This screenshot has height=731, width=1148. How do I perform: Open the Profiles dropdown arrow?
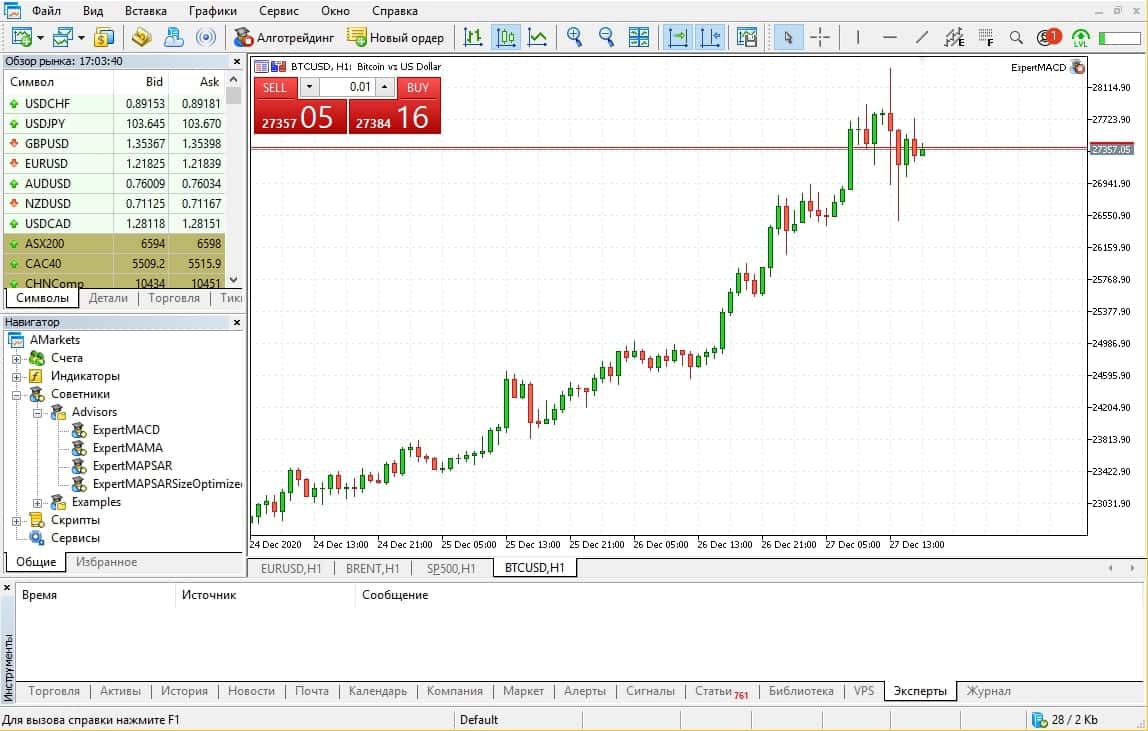pyautogui.click(x=81, y=37)
